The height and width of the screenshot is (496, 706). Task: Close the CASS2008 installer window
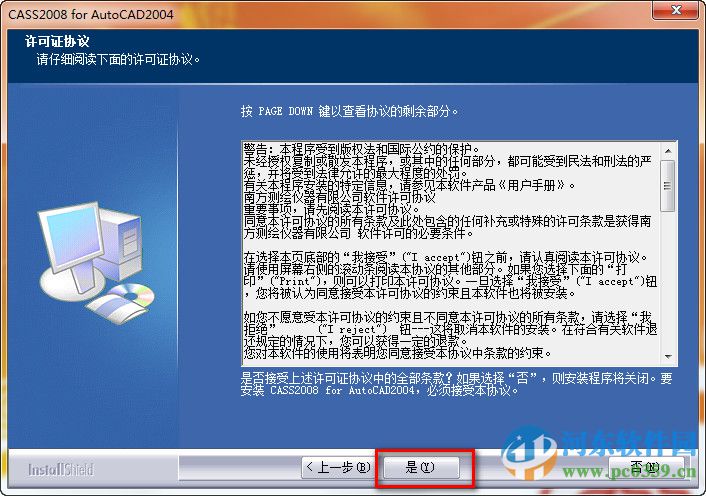coord(676,10)
